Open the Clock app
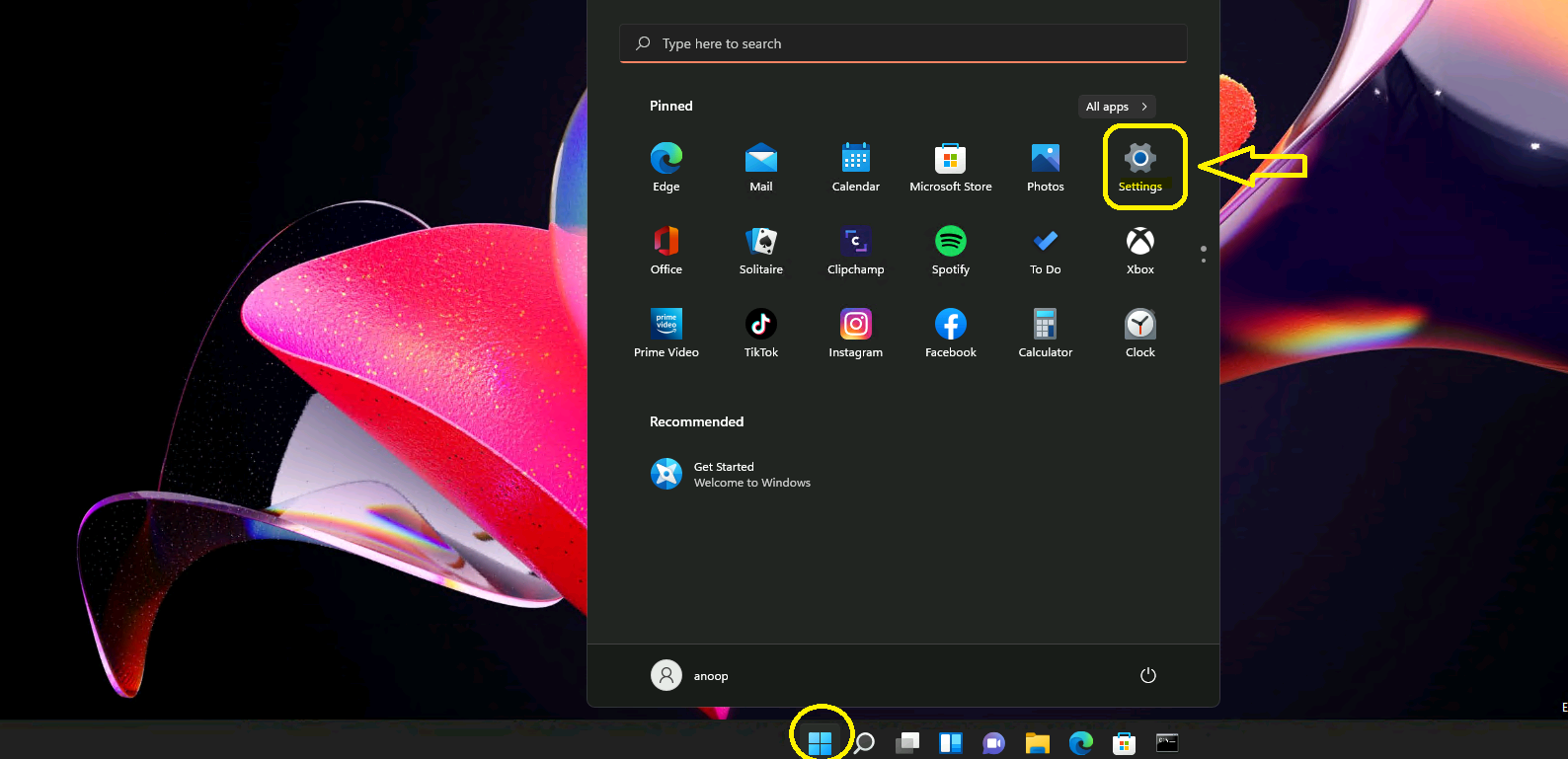This screenshot has height=759, width=1568. pos(1140,334)
